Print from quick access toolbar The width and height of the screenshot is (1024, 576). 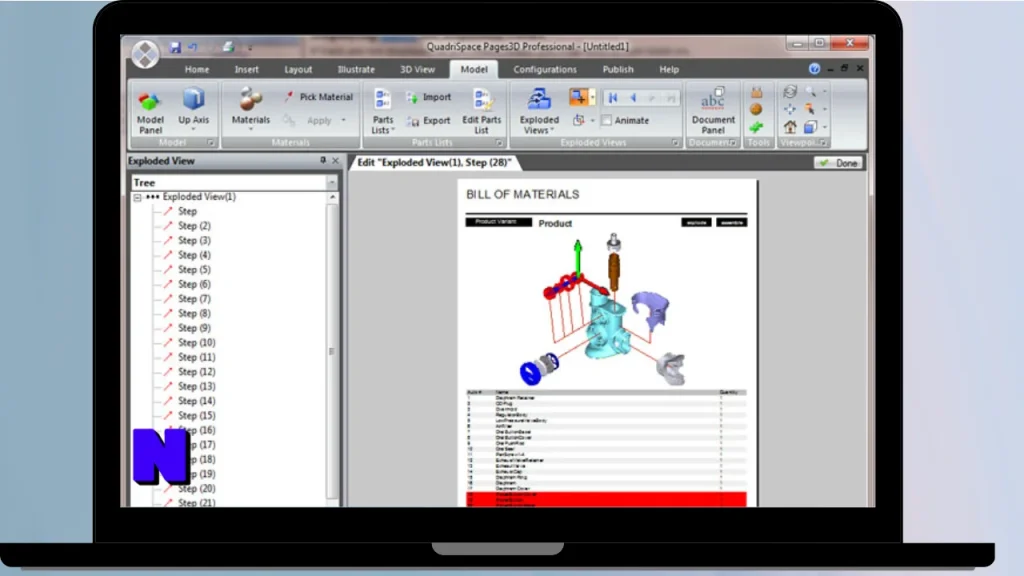pyautogui.click(x=228, y=46)
